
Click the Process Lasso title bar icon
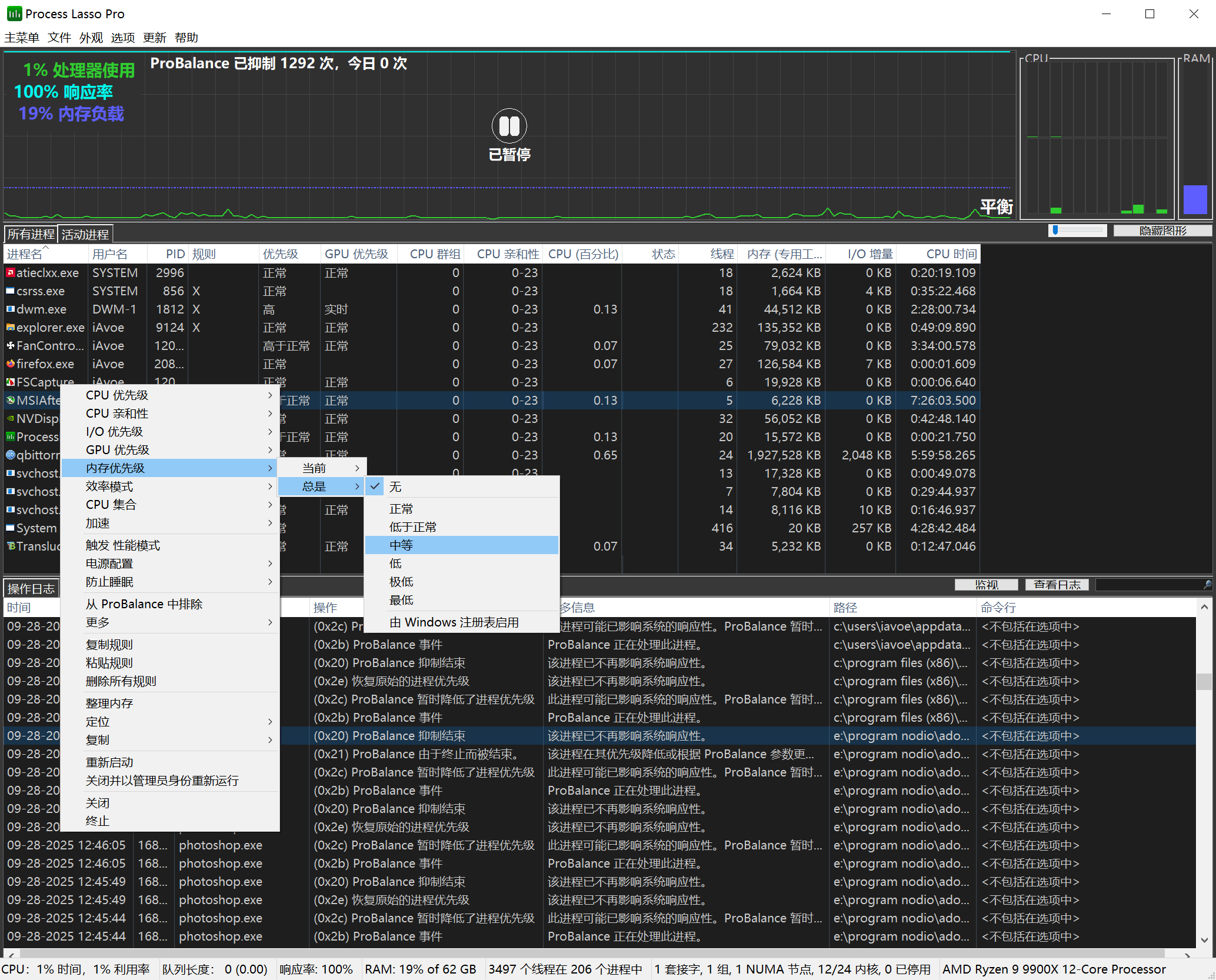[14, 14]
